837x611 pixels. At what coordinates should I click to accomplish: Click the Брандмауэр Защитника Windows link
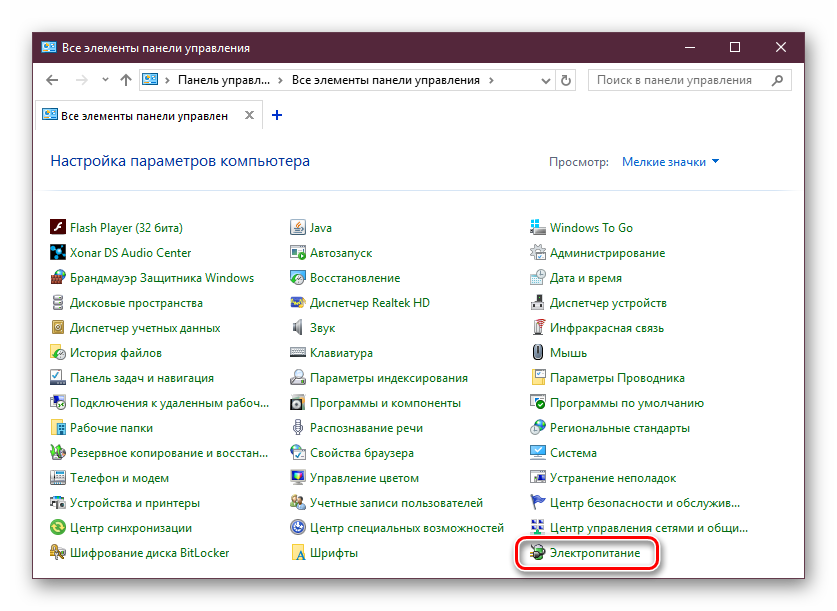click(161, 278)
